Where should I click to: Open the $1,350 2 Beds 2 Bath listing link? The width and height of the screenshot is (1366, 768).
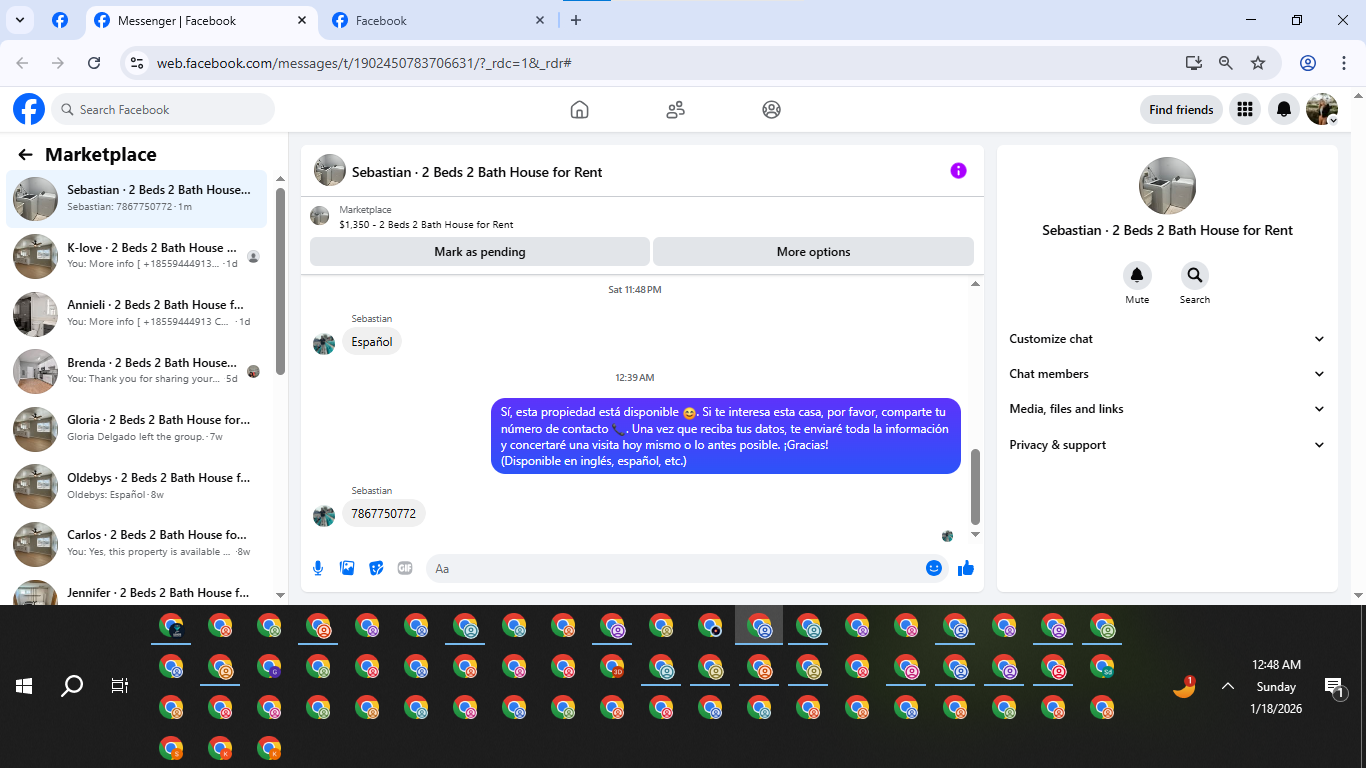pos(426,225)
